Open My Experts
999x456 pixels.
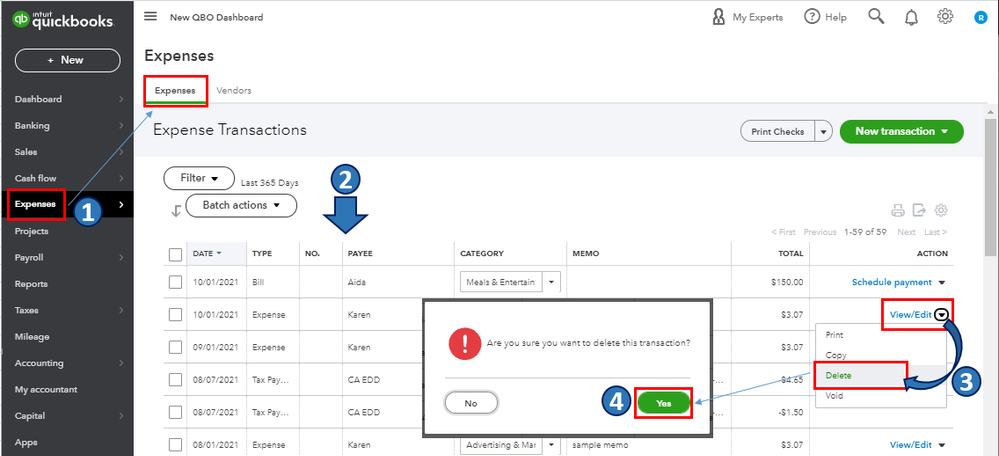pos(747,17)
